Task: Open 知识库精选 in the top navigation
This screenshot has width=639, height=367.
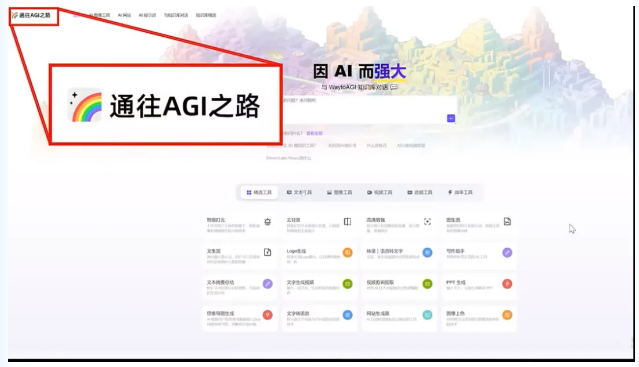Action: [x=206, y=15]
